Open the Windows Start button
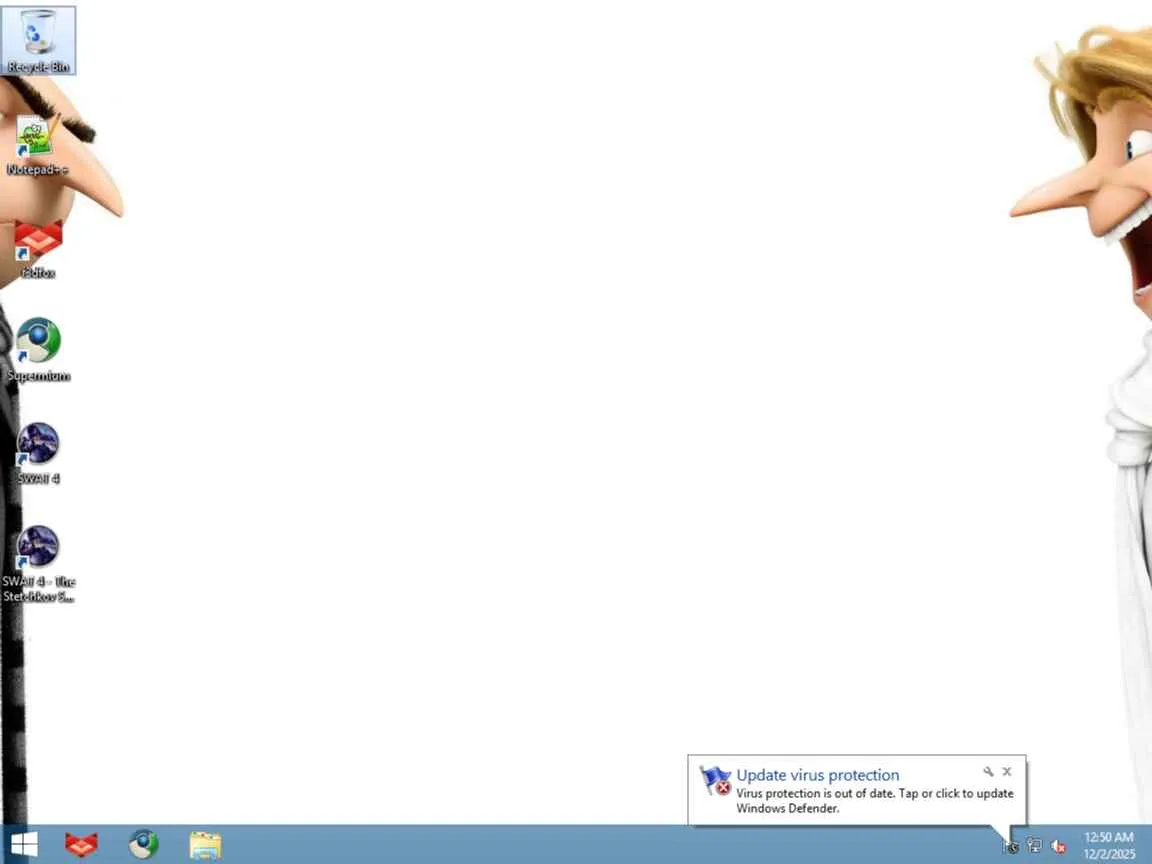 (x=24, y=844)
